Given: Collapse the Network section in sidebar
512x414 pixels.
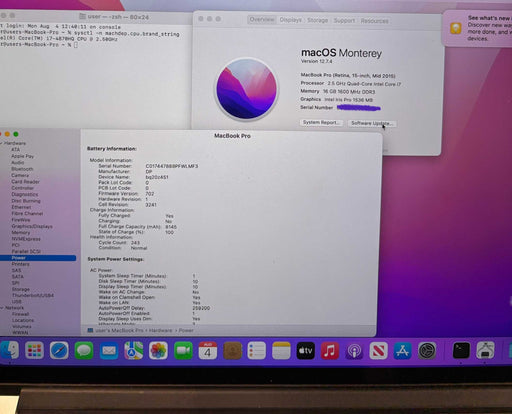Looking at the screenshot, I should [2, 308].
